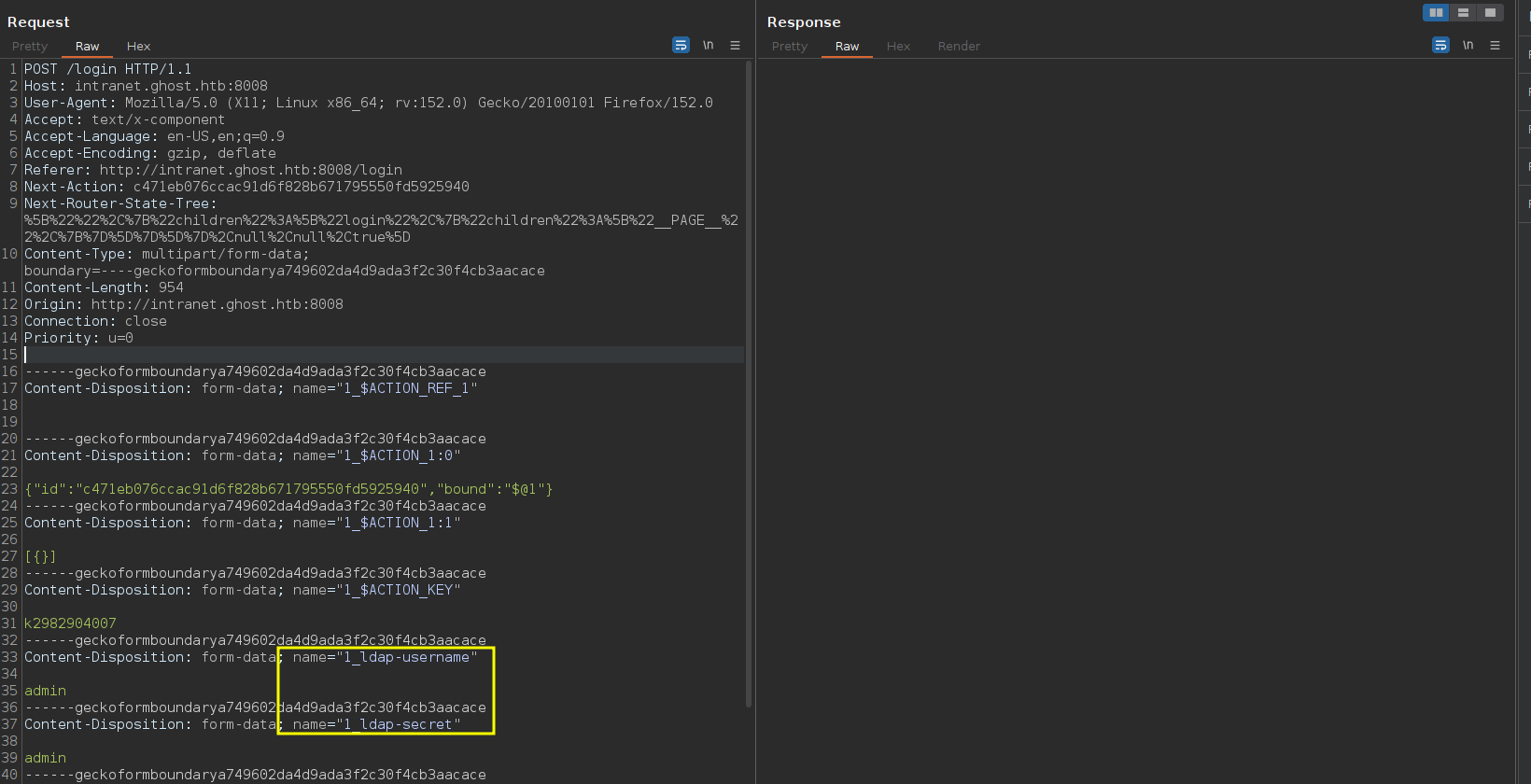Select the Request Raw tab
Image resolution: width=1531 pixels, height=784 pixels.
(x=87, y=46)
